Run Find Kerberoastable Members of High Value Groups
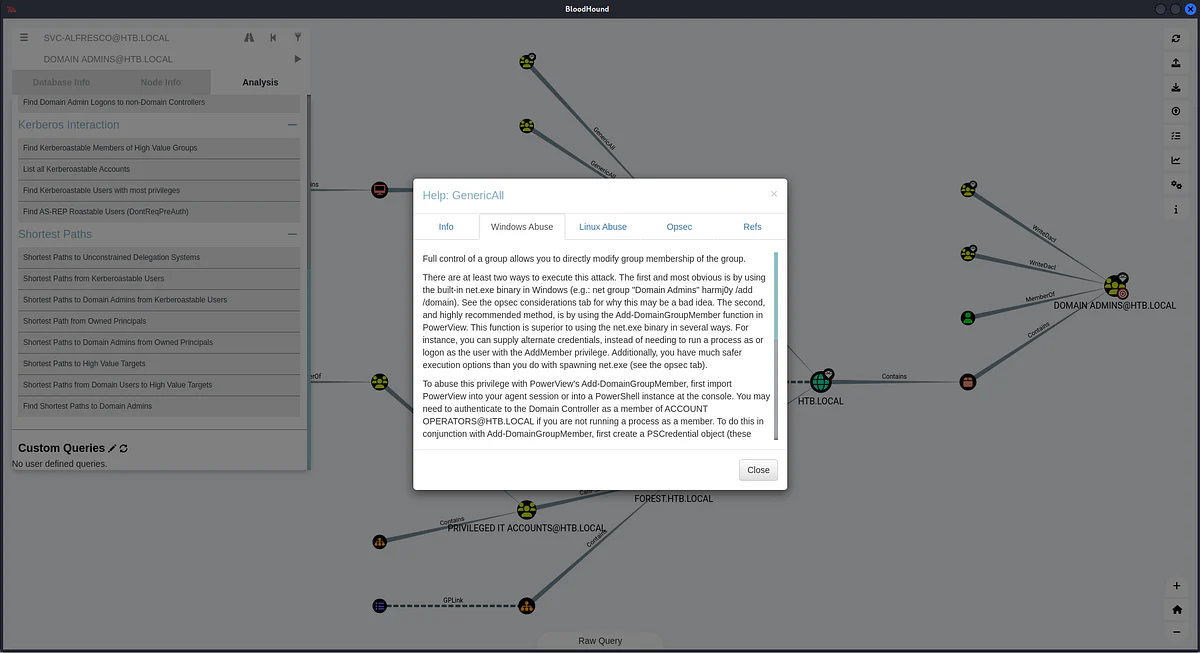The width and height of the screenshot is (1200, 653). (x=159, y=148)
